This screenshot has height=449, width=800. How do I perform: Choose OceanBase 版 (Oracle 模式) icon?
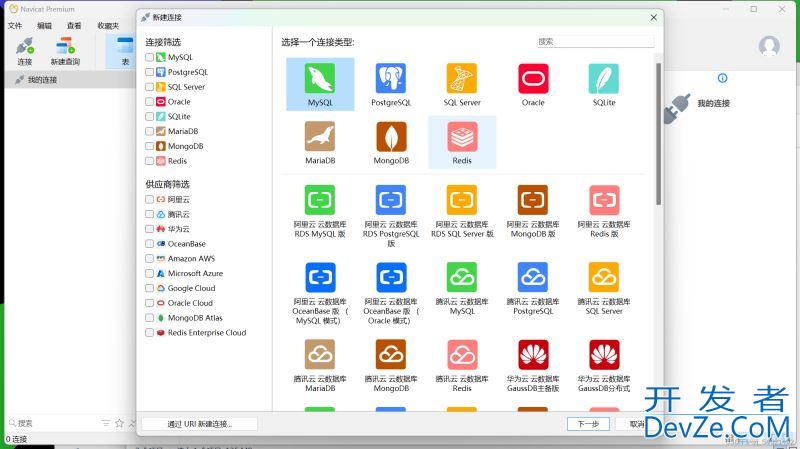(x=391, y=277)
